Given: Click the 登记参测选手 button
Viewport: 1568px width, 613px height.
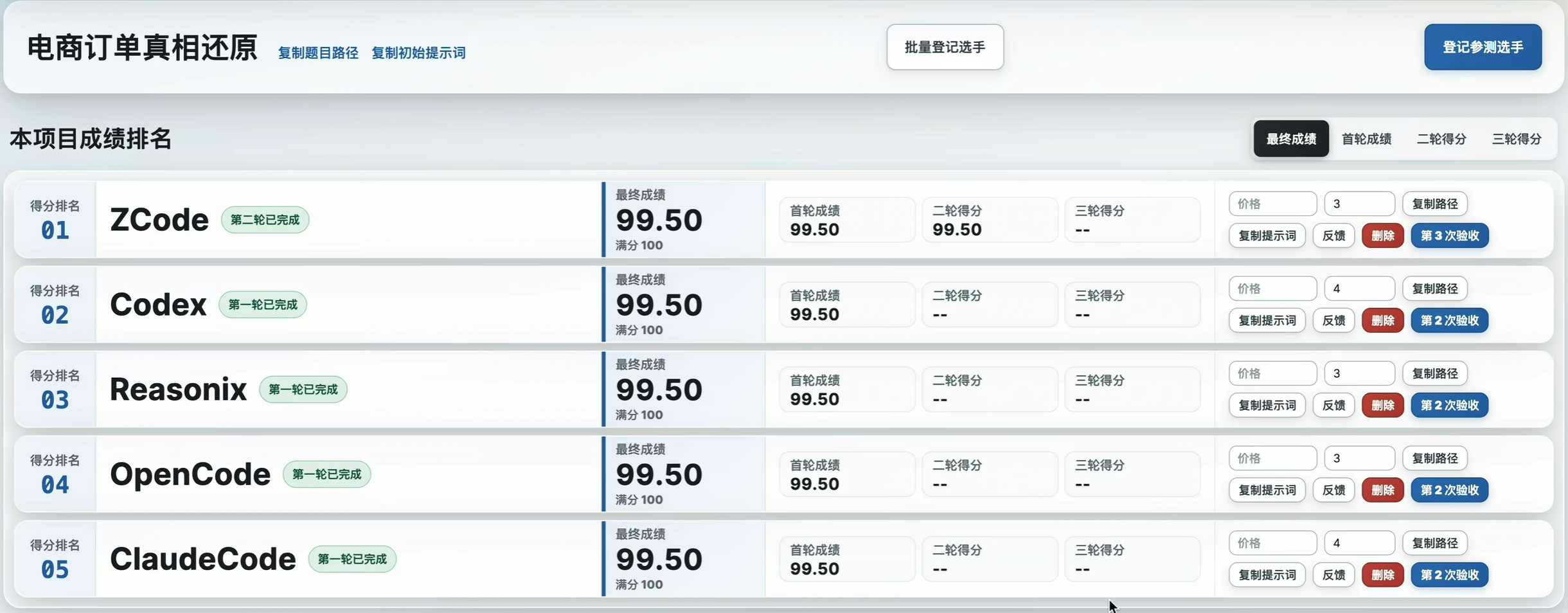Looking at the screenshot, I should click(x=1483, y=47).
